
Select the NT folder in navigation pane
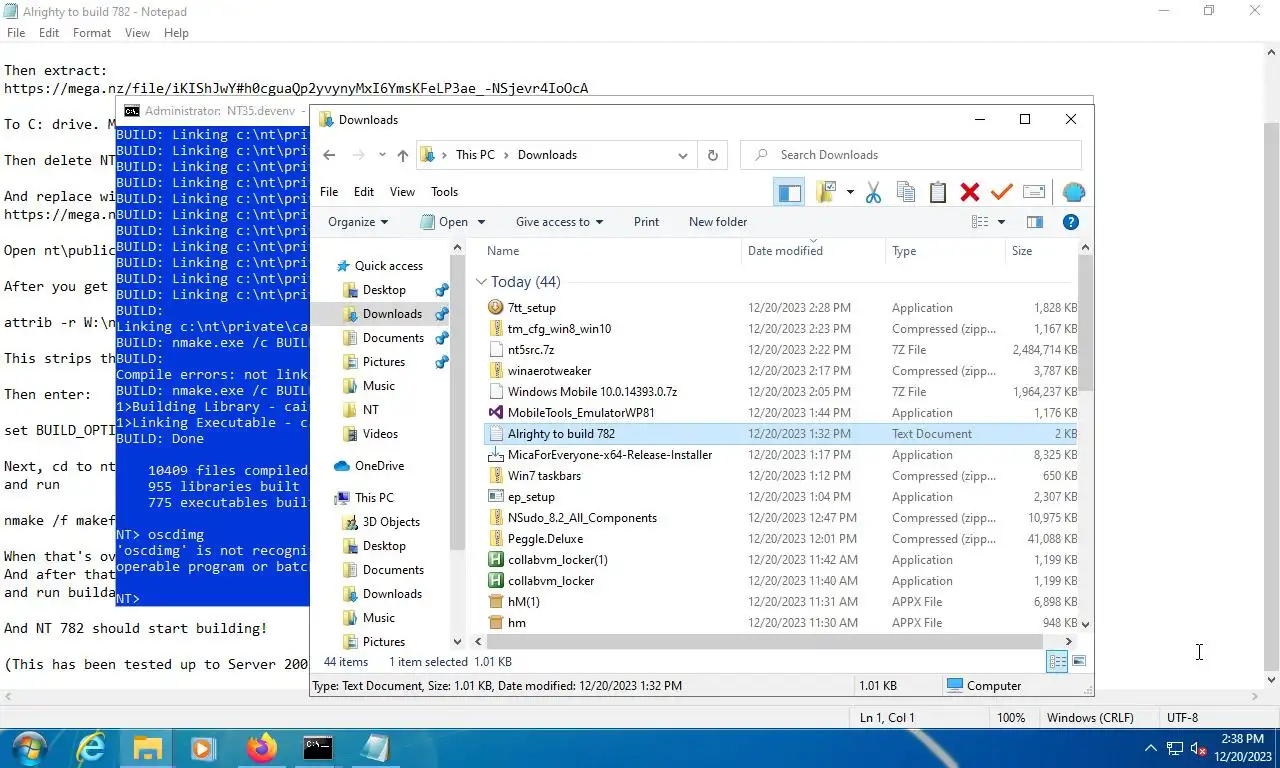[371, 410]
